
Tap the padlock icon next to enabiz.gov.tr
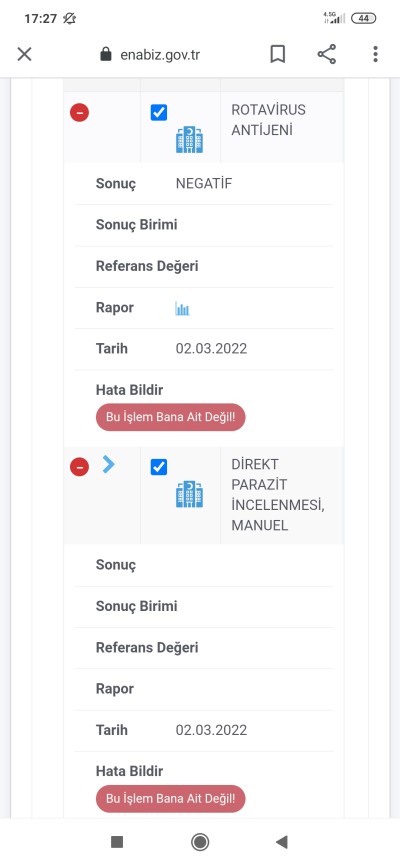pos(106,54)
